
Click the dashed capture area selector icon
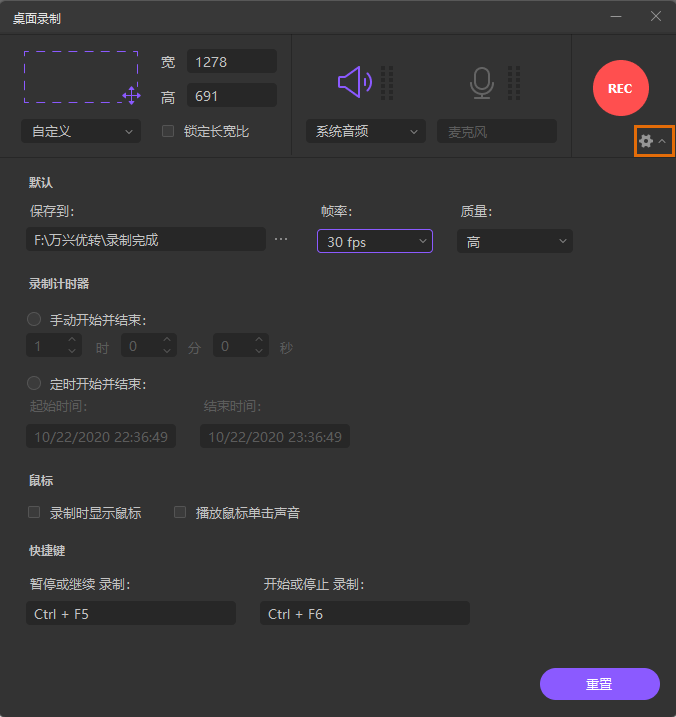pos(81,77)
